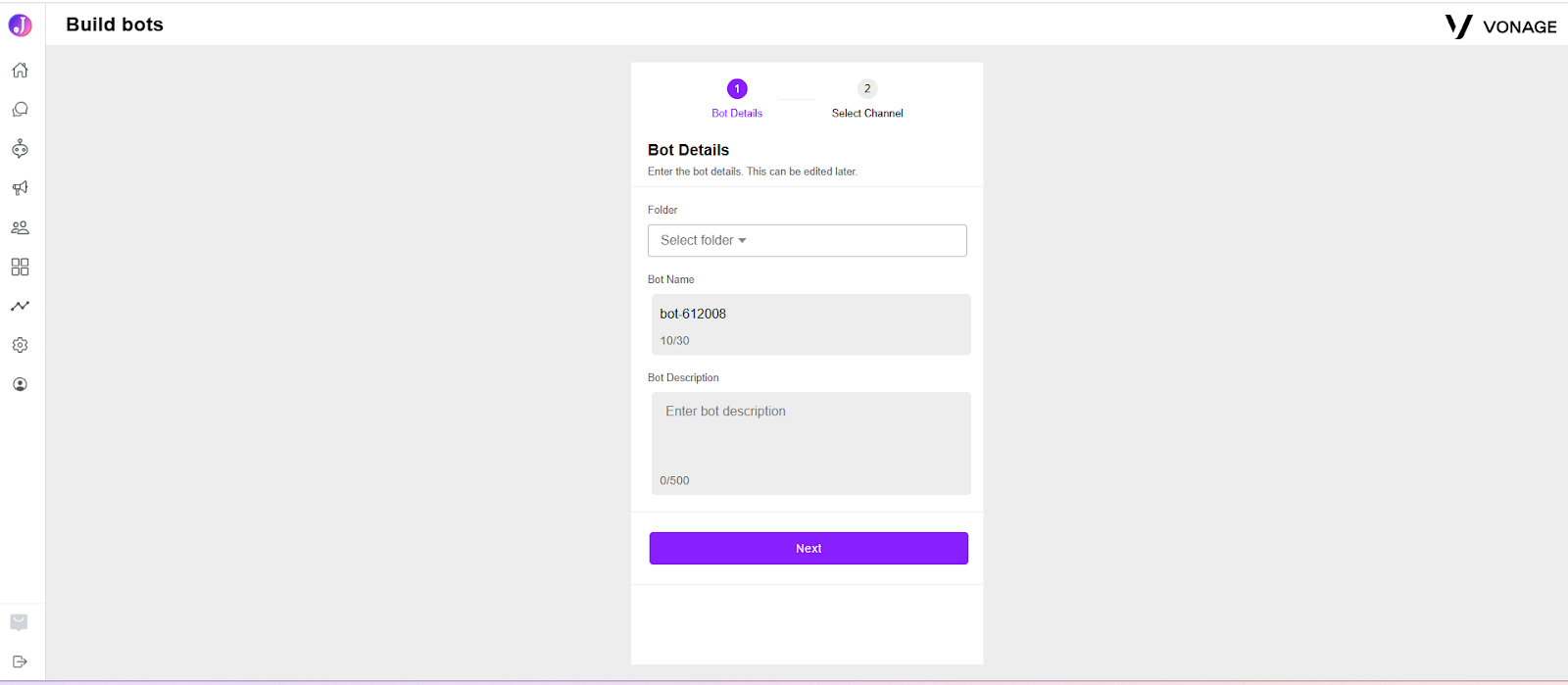The height and width of the screenshot is (685, 1568).
Task: Click the logout icon at sidebar bottom
Action: tap(20, 661)
